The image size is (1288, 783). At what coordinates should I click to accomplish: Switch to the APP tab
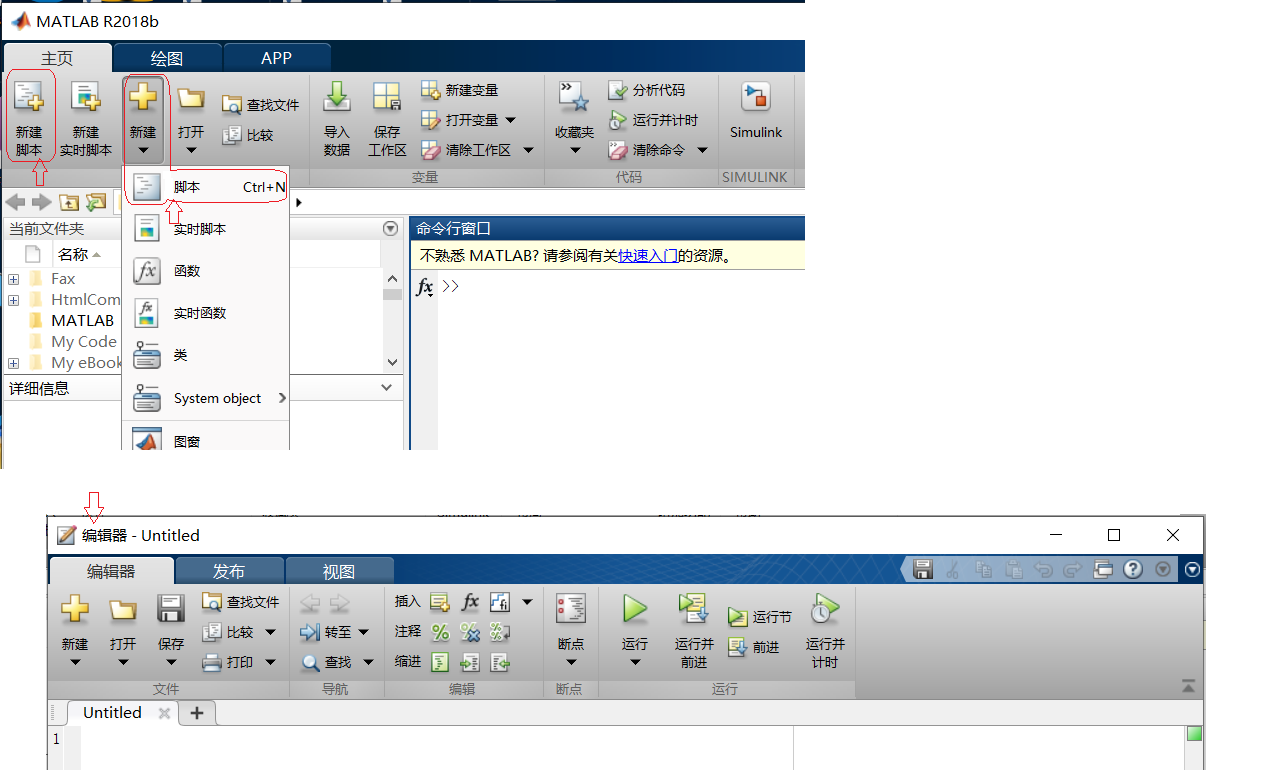click(x=276, y=58)
